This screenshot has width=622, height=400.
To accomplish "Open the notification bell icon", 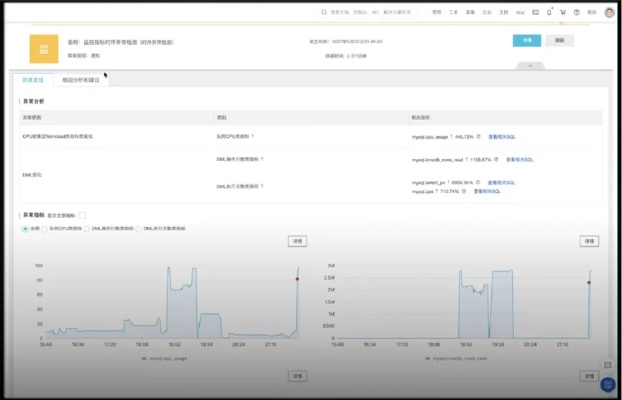I will point(548,12).
